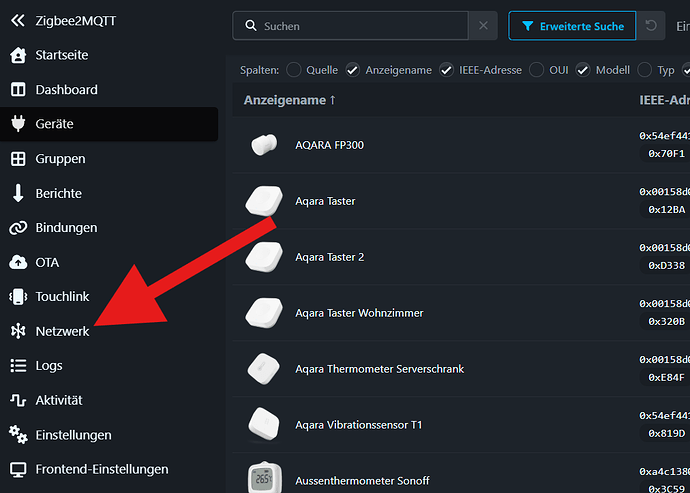Select the Bindungen link icon
This screenshot has height=493, width=690.
coord(18,228)
